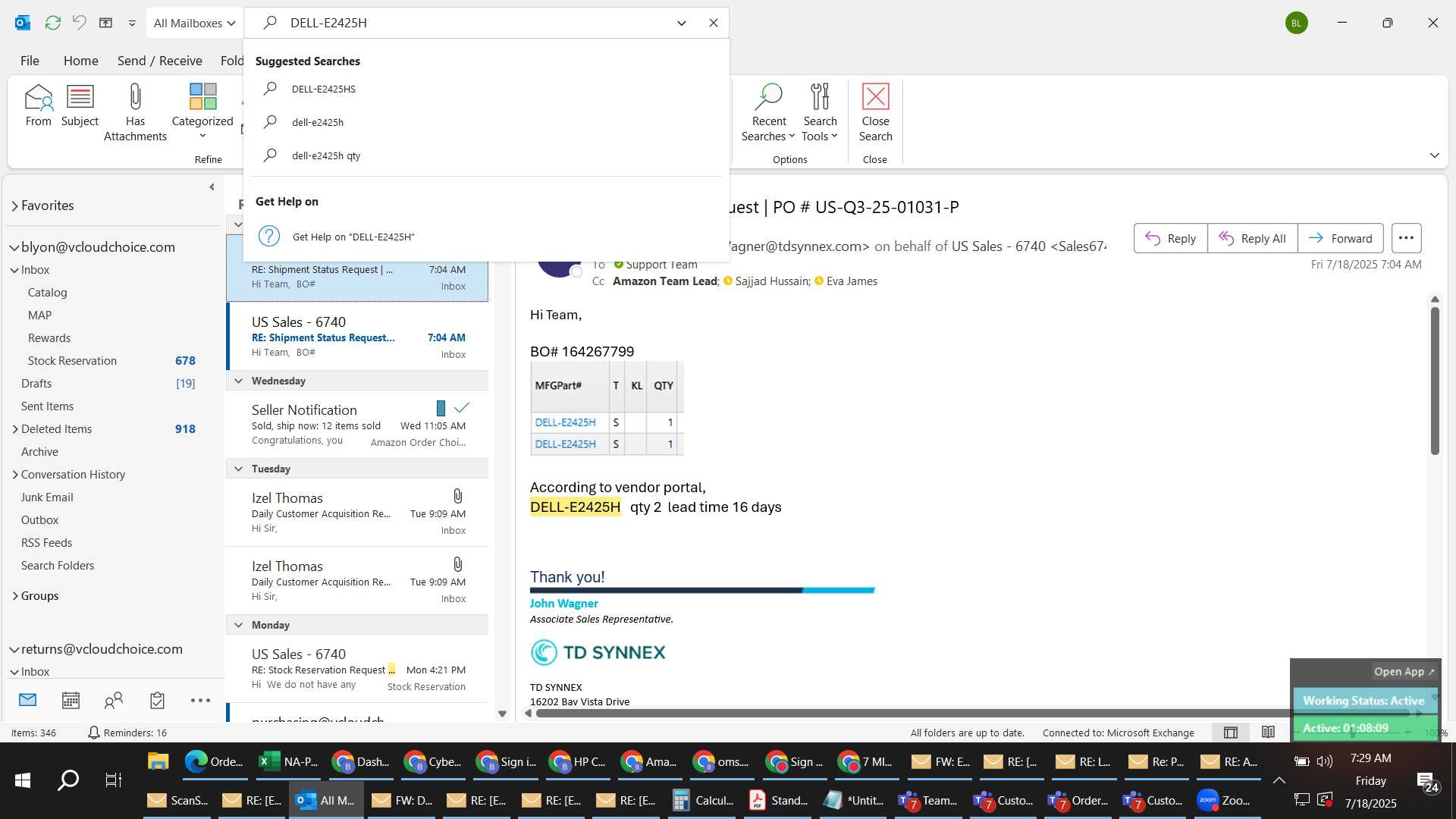
Task: Open Windows taskbar search
Action: click(68, 780)
